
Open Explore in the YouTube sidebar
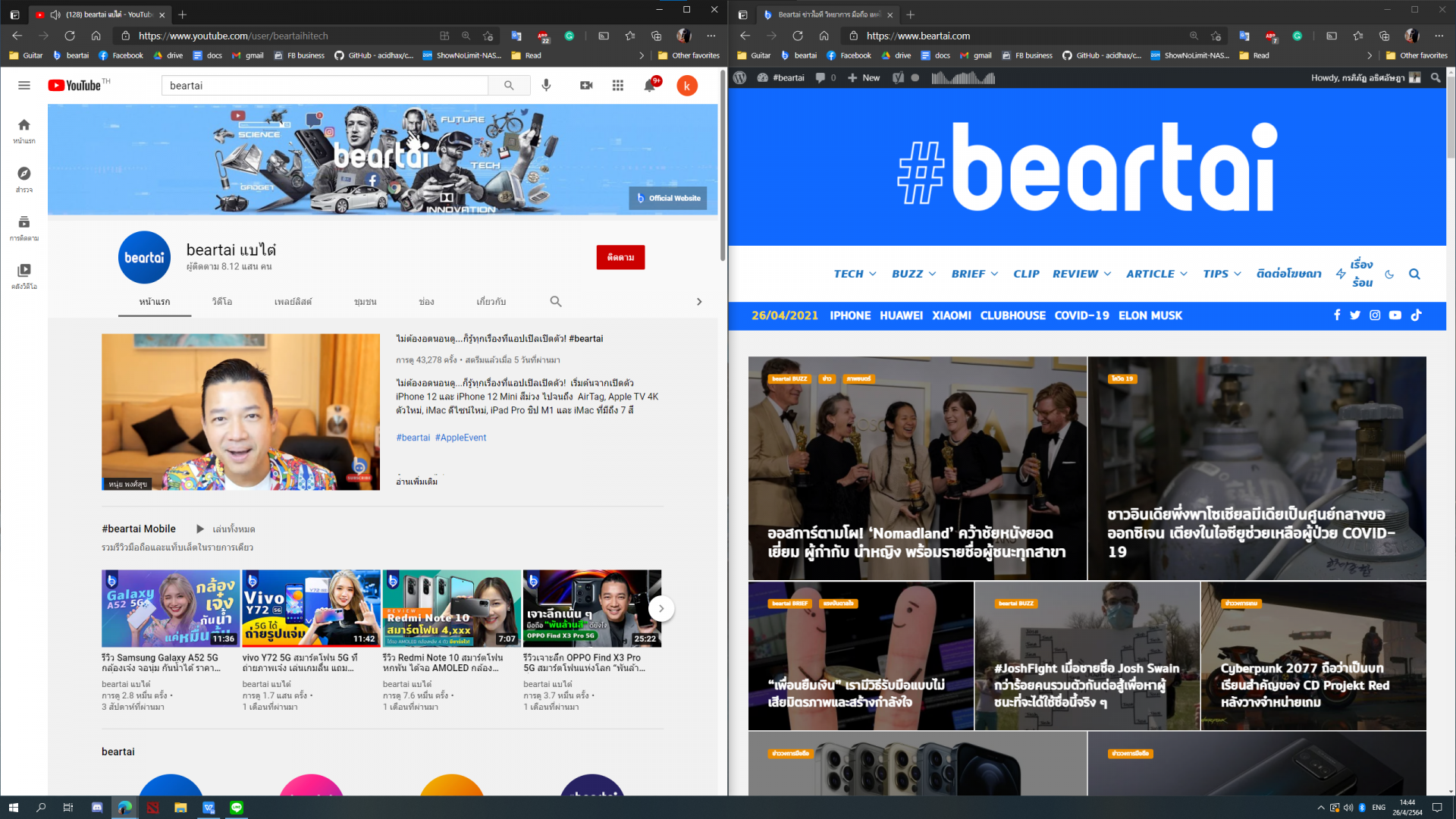coord(24,180)
